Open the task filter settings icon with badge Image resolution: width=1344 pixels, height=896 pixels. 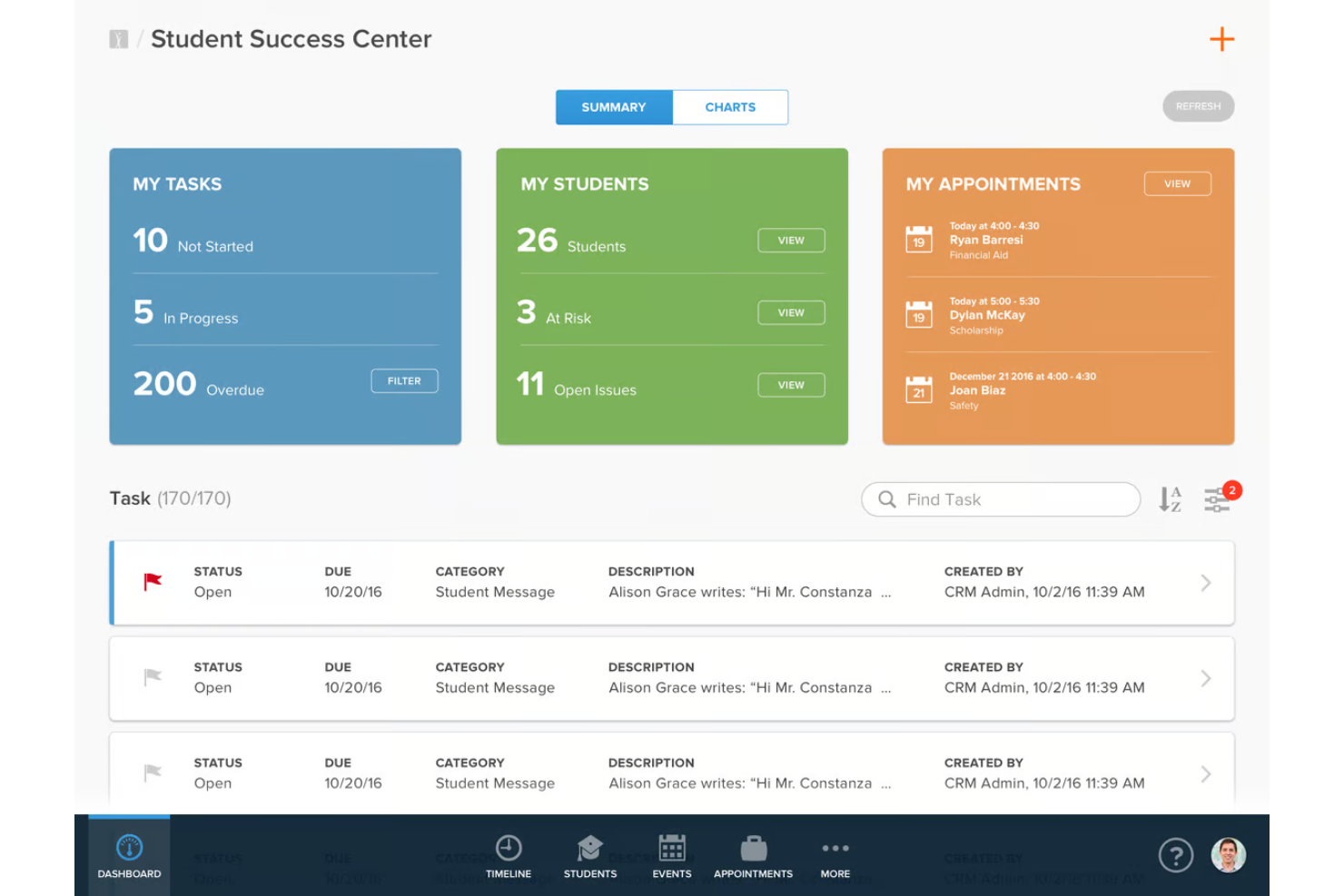point(1217,499)
